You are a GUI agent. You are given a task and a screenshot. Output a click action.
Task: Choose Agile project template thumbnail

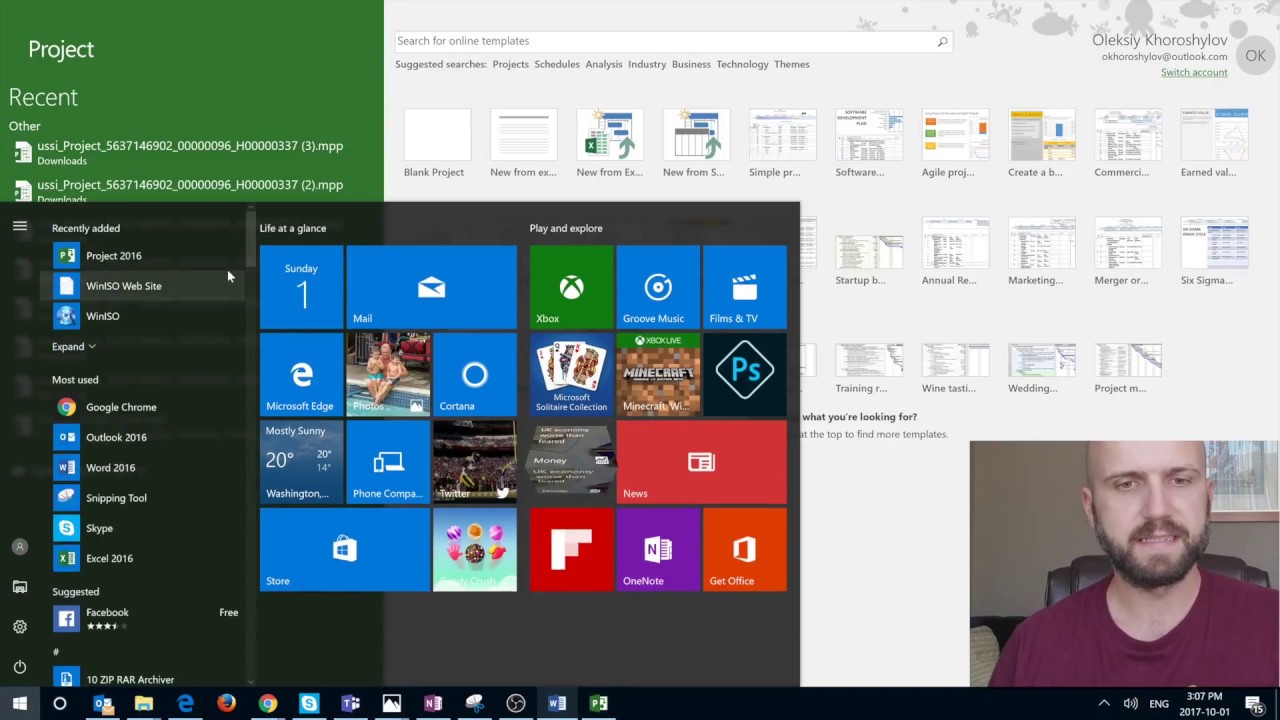point(955,143)
